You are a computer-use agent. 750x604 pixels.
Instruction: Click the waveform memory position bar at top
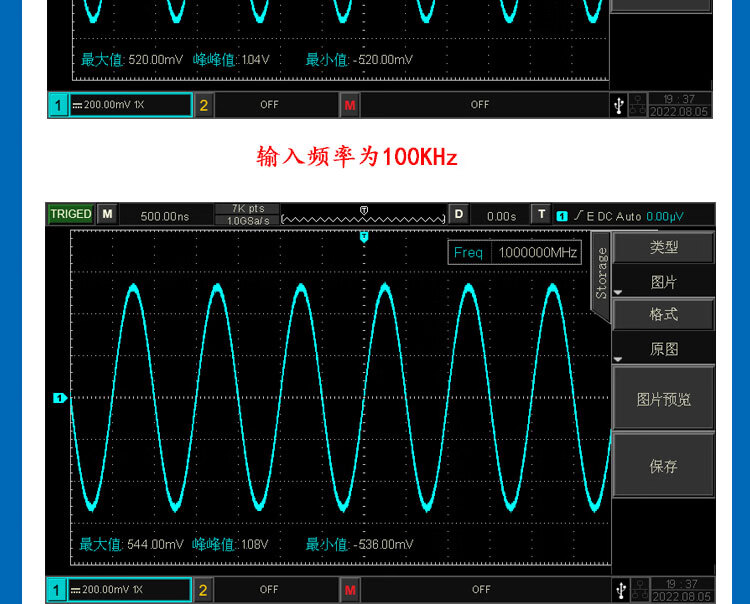(363, 215)
